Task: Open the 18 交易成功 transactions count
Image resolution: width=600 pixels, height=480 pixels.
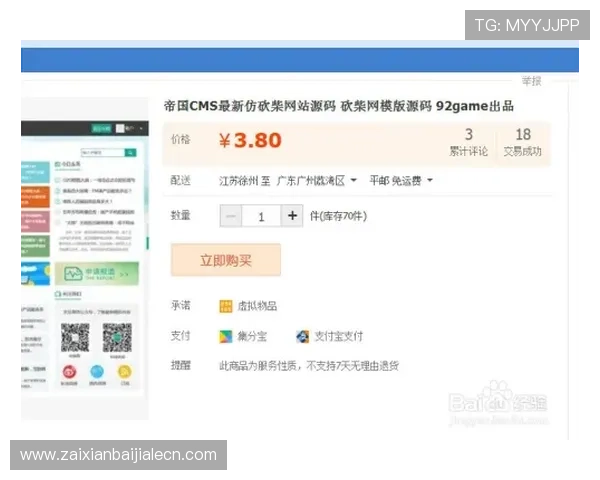Action: pos(523,142)
